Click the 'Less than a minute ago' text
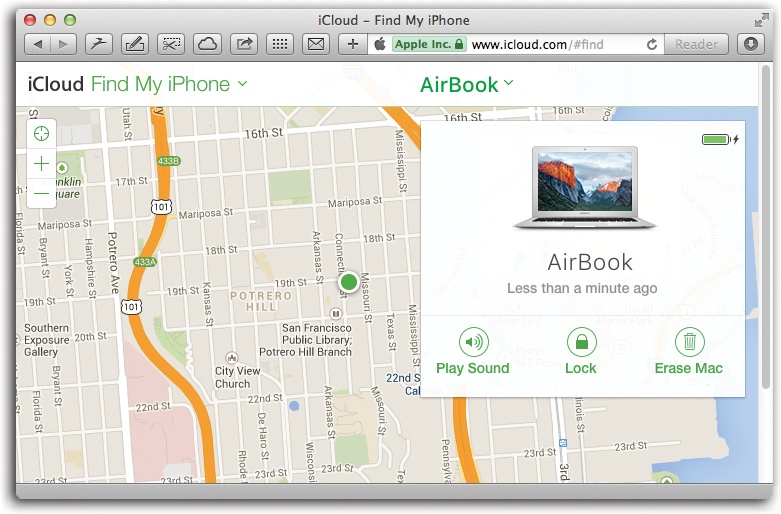The image size is (781, 514). point(582,288)
